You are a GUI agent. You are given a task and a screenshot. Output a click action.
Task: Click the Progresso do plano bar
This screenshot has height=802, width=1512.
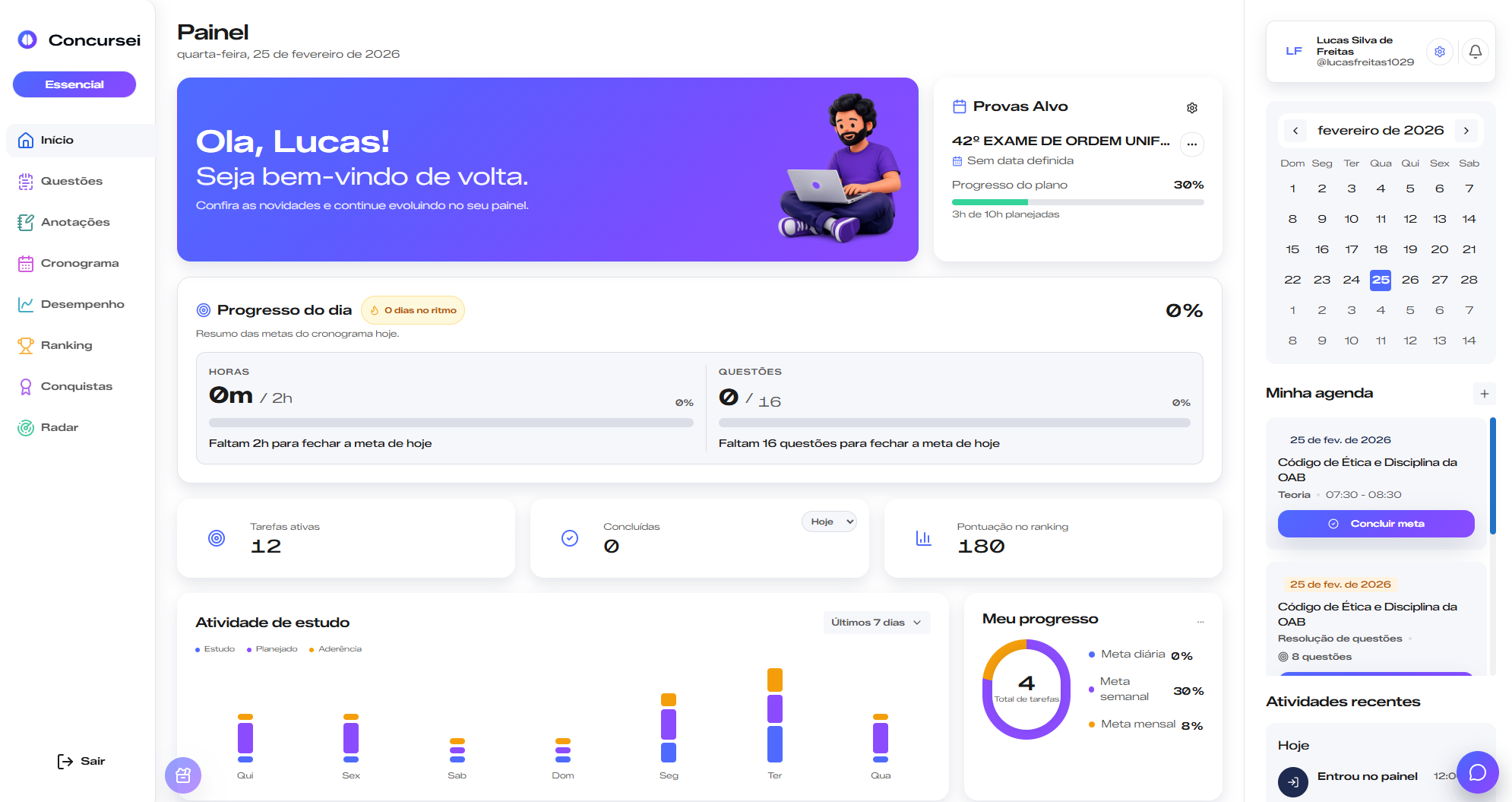[1077, 202]
